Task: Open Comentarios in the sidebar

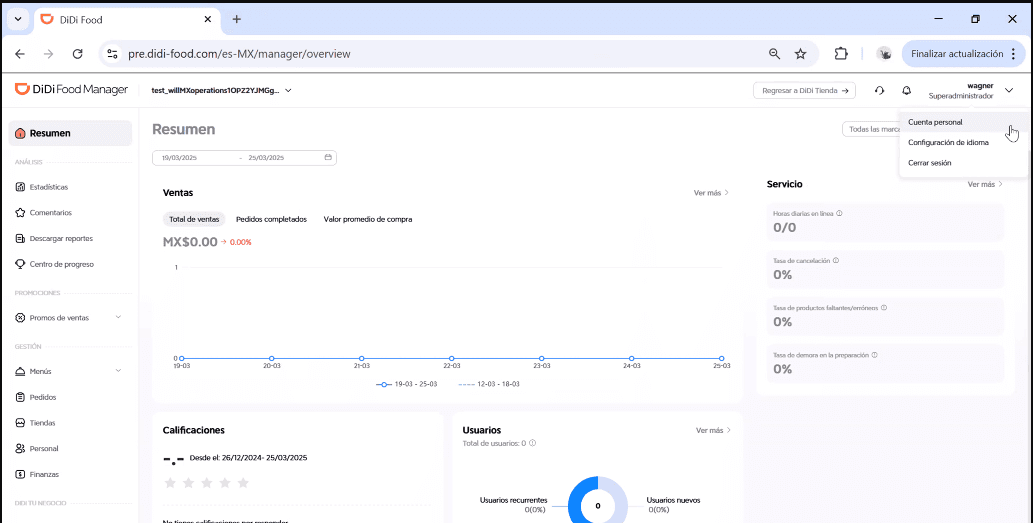Action: coord(50,213)
